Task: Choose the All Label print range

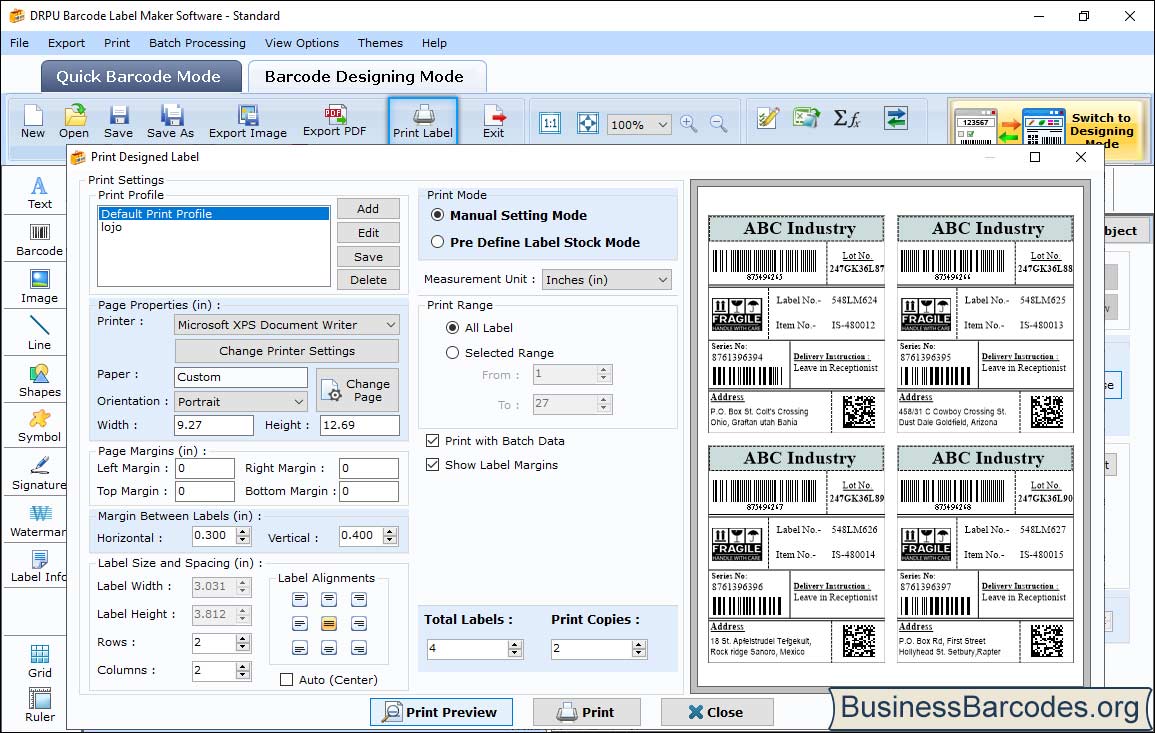Action: coord(452,328)
